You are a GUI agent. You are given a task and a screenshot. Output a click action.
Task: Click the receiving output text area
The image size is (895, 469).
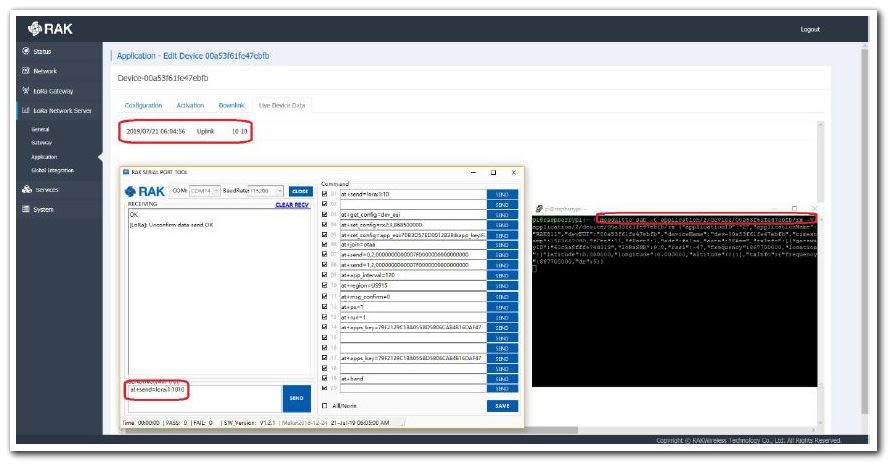pos(220,291)
